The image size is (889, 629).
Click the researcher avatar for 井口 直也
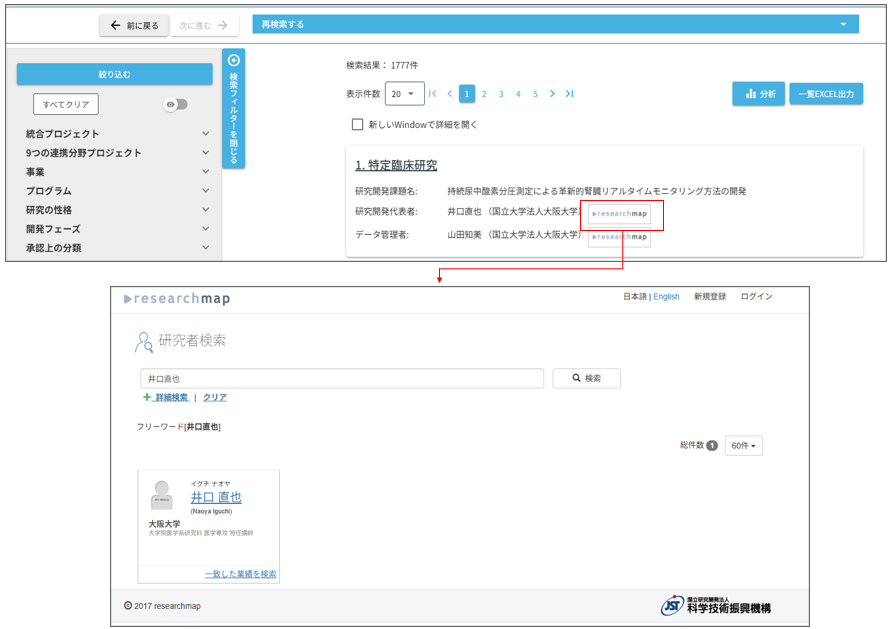(x=161, y=495)
